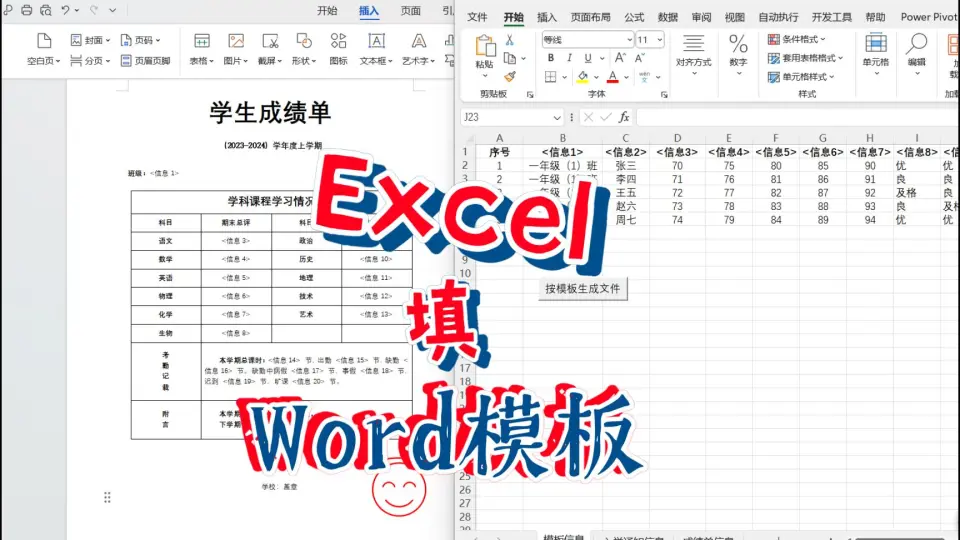Apply the fill color bucket in Excel

click(582, 77)
